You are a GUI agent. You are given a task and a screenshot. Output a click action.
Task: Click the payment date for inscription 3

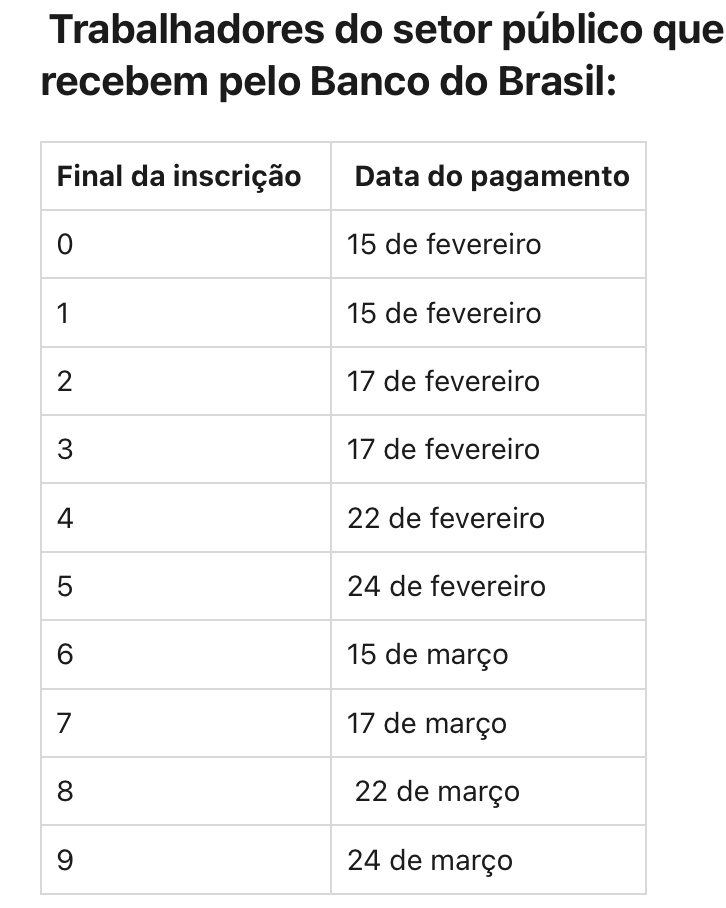tap(443, 450)
